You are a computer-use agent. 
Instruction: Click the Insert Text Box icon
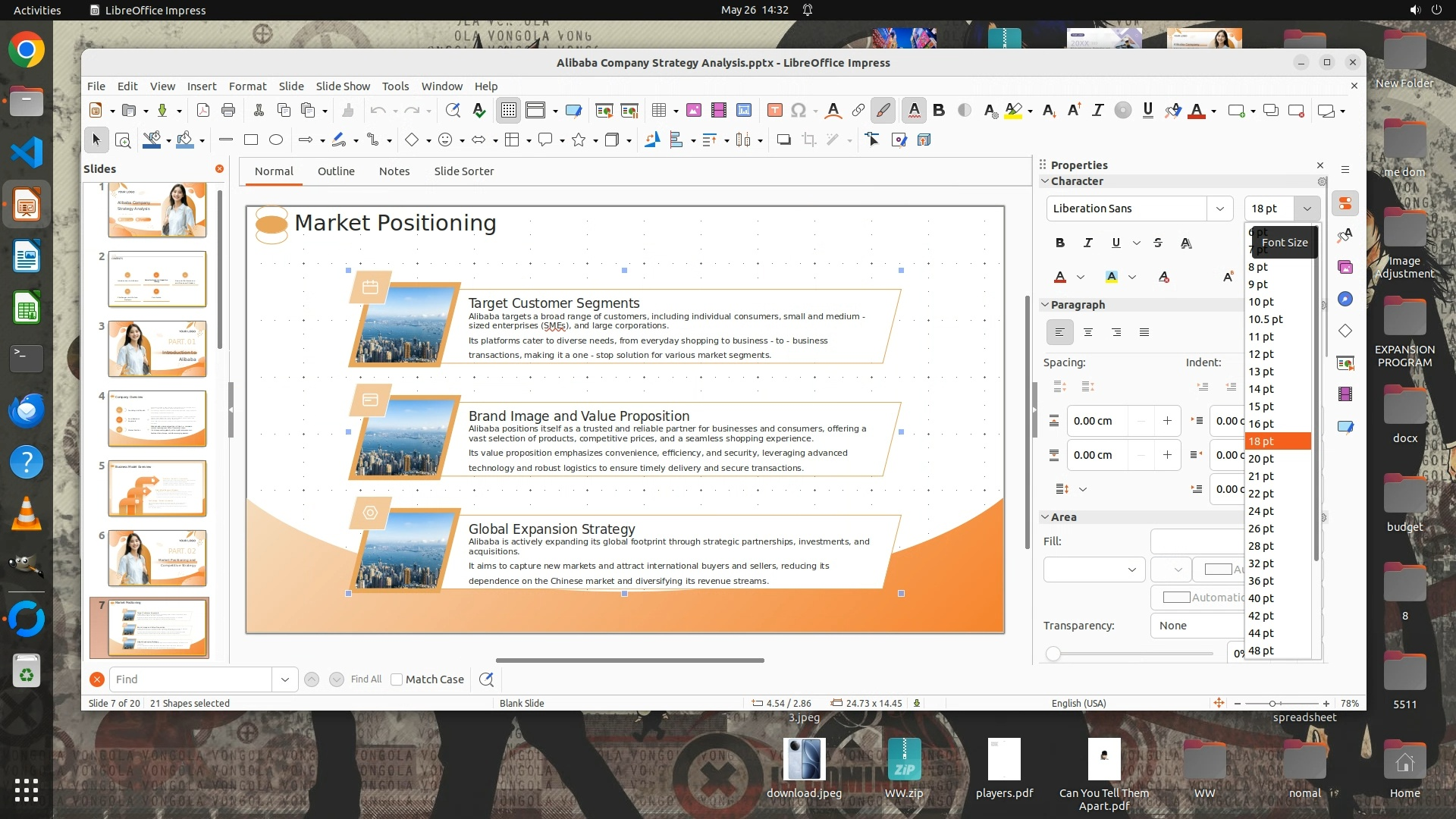(x=774, y=111)
